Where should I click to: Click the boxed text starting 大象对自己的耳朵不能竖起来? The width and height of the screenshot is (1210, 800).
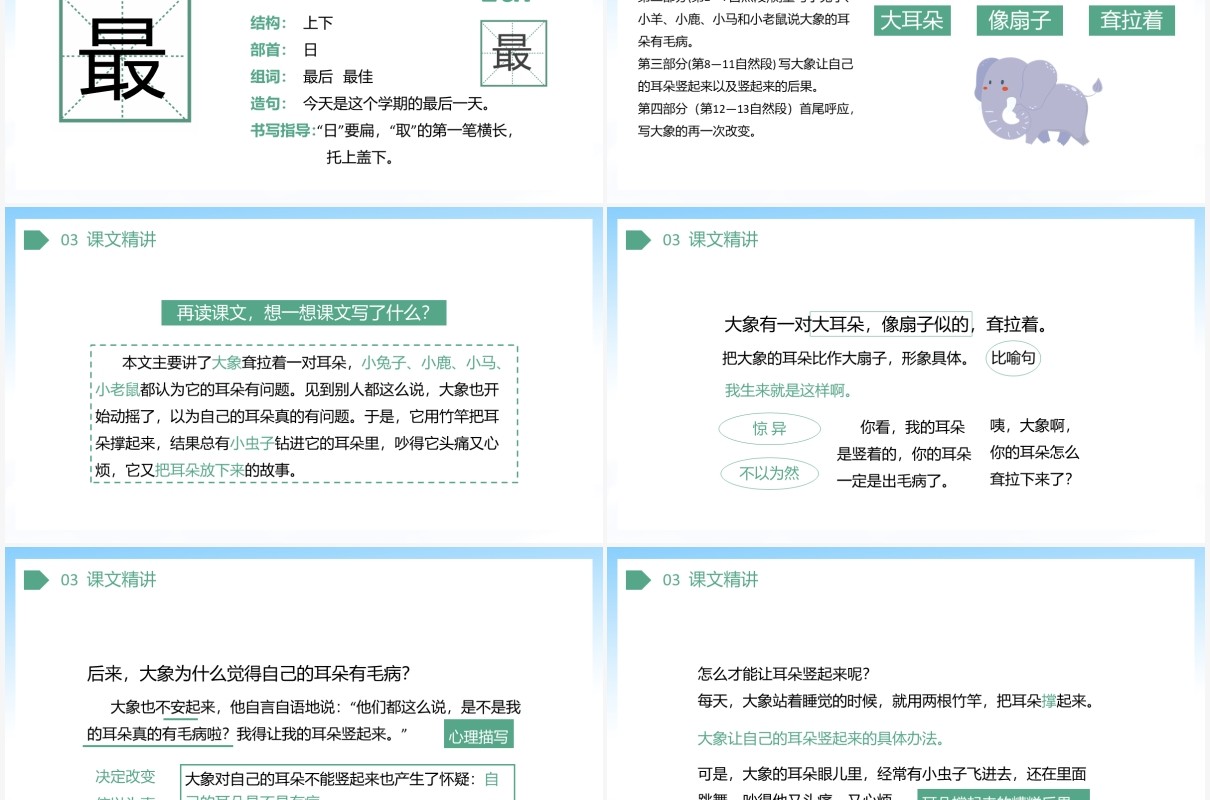[x=347, y=783]
